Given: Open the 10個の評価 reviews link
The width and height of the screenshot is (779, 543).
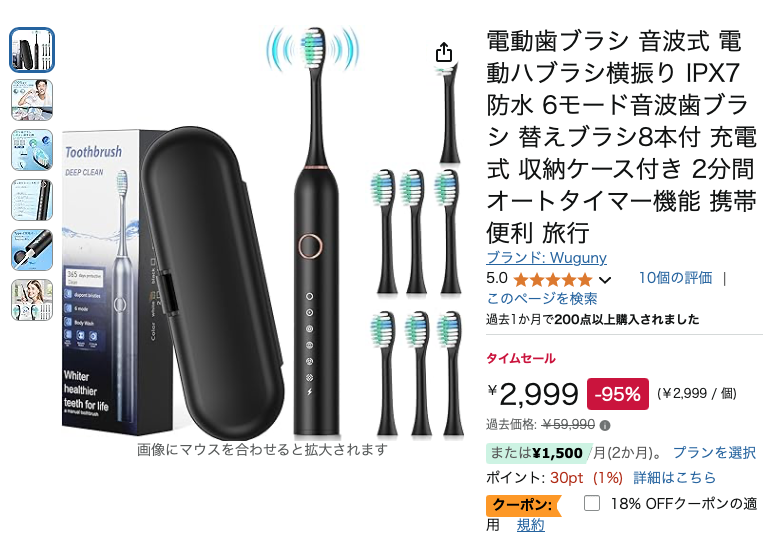Looking at the screenshot, I should (x=675, y=278).
